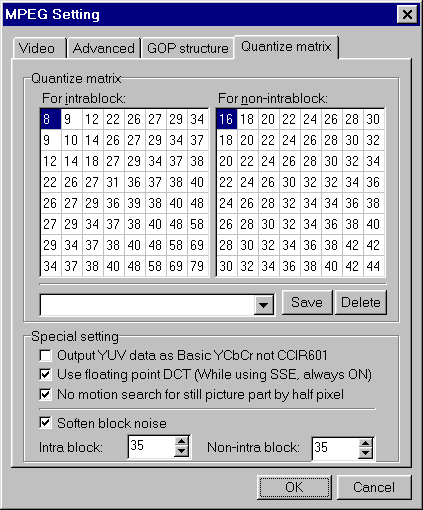Decrease Intra block value with down arrow
Viewport: 423px width, 510px height.
[x=181, y=452]
